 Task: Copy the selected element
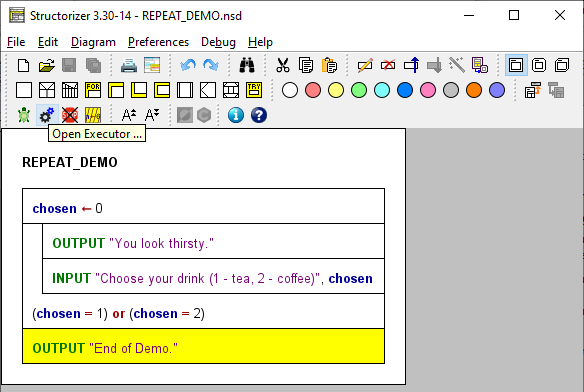[x=306, y=66]
